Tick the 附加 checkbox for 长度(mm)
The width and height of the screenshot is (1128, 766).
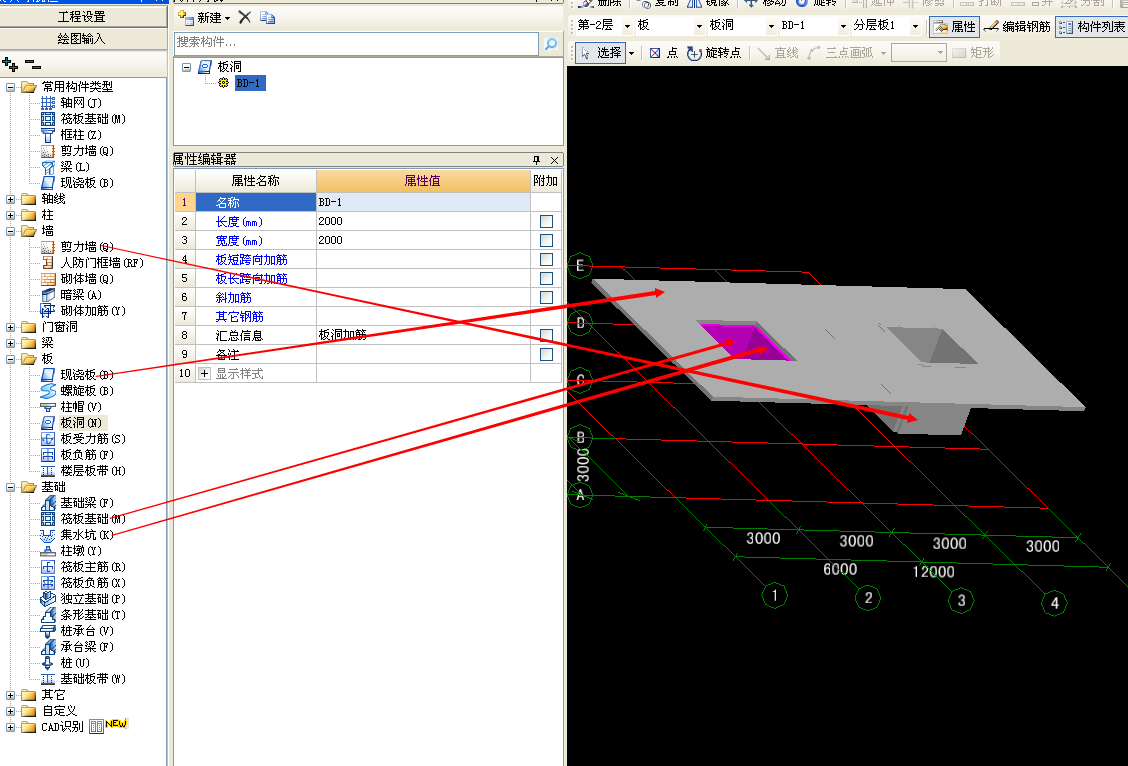point(546,222)
